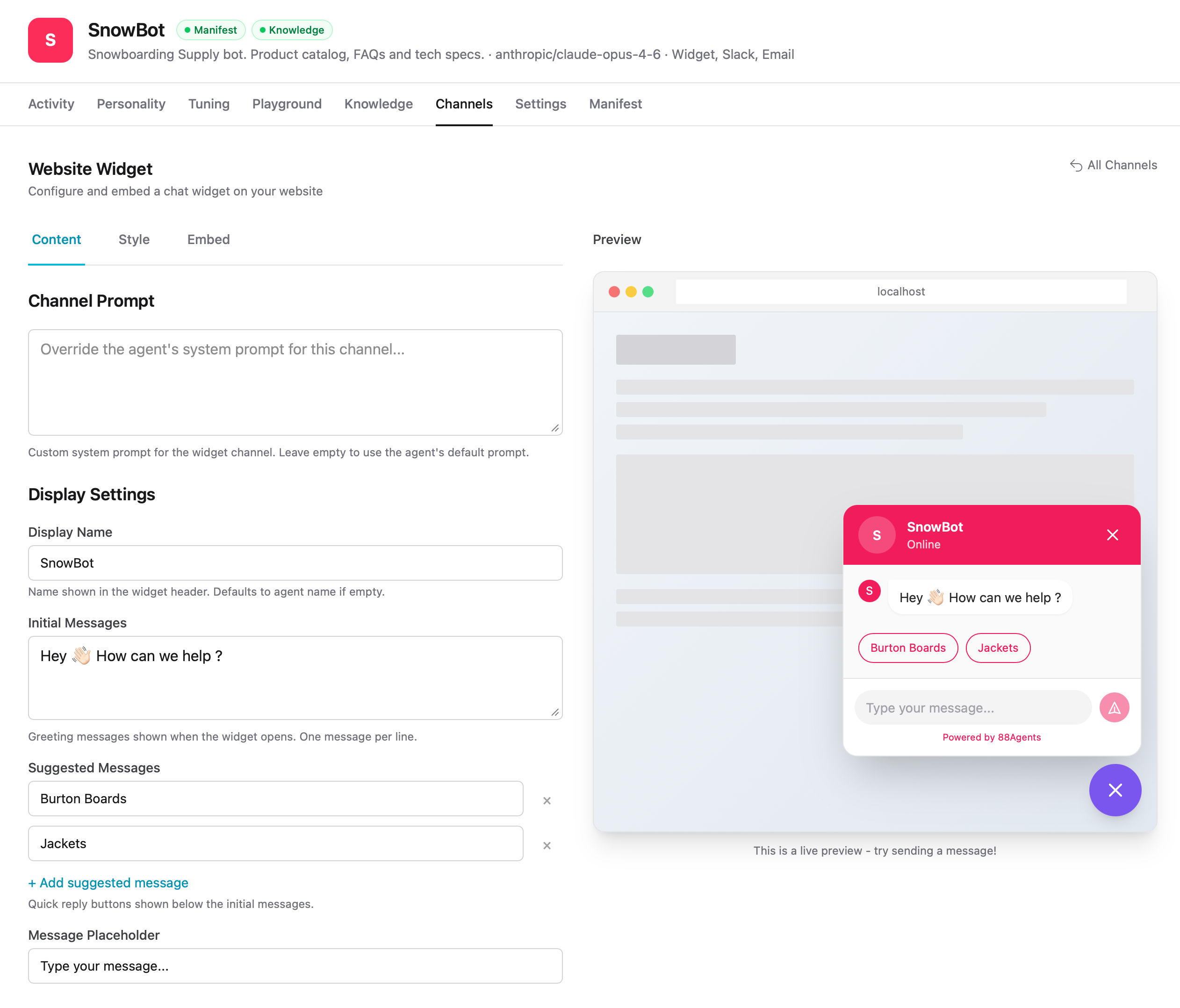
Task: Switch to the Style tab
Action: (x=133, y=240)
